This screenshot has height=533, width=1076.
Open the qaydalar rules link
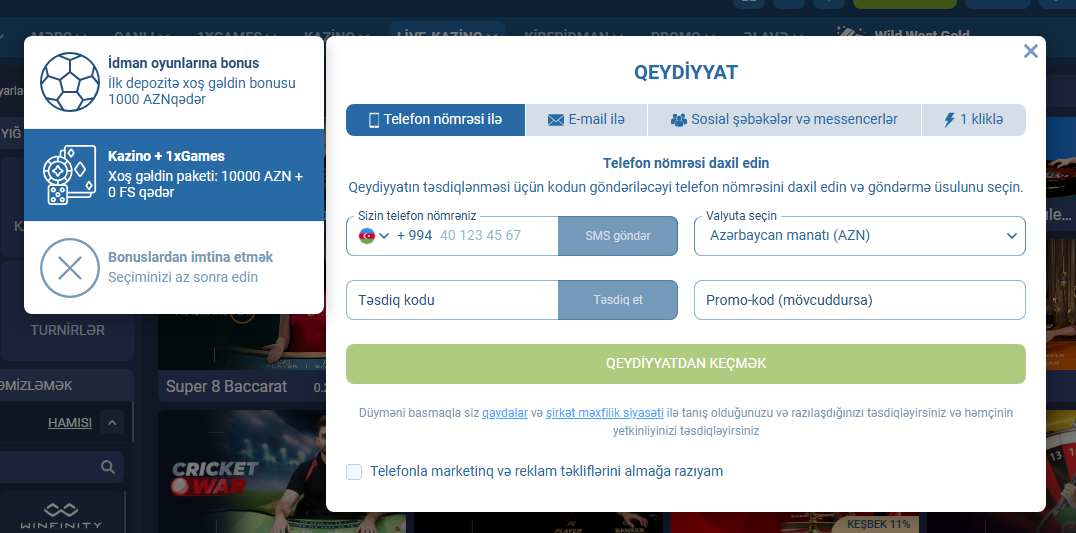(x=504, y=413)
